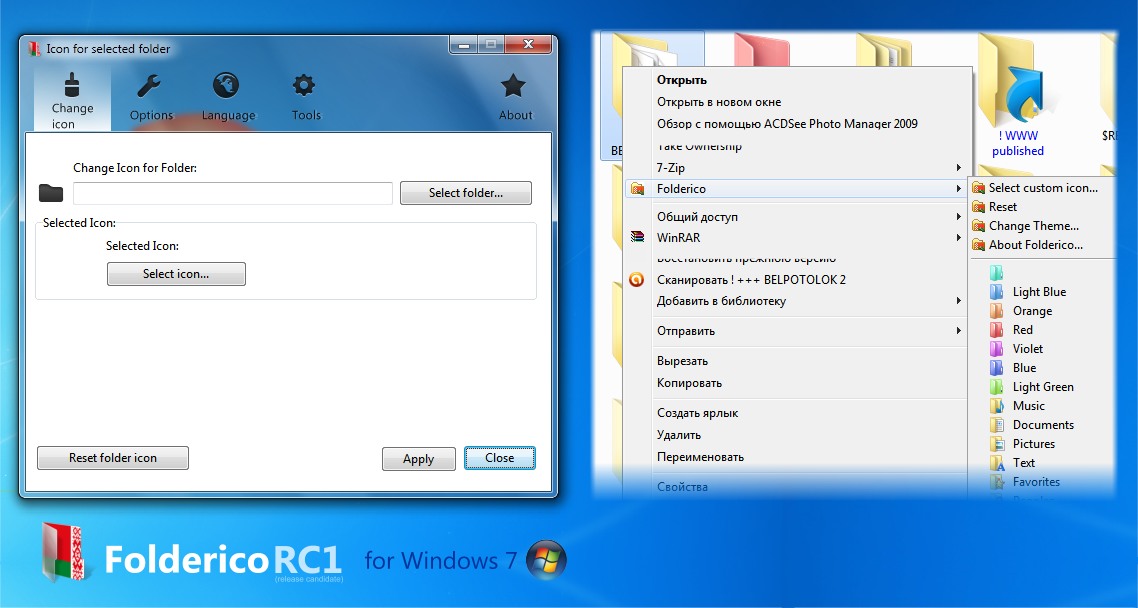The height and width of the screenshot is (608, 1138).
Task: Choose Удалить in the context menu
Action: [798, 435]
